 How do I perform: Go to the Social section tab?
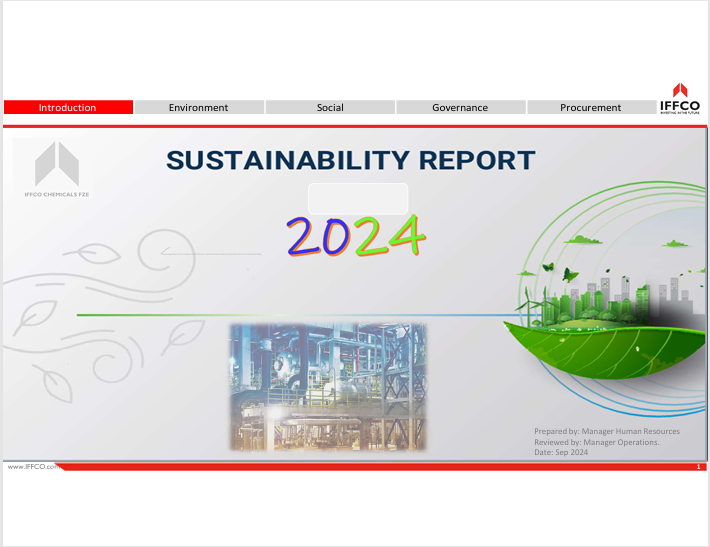pos(330,107)
